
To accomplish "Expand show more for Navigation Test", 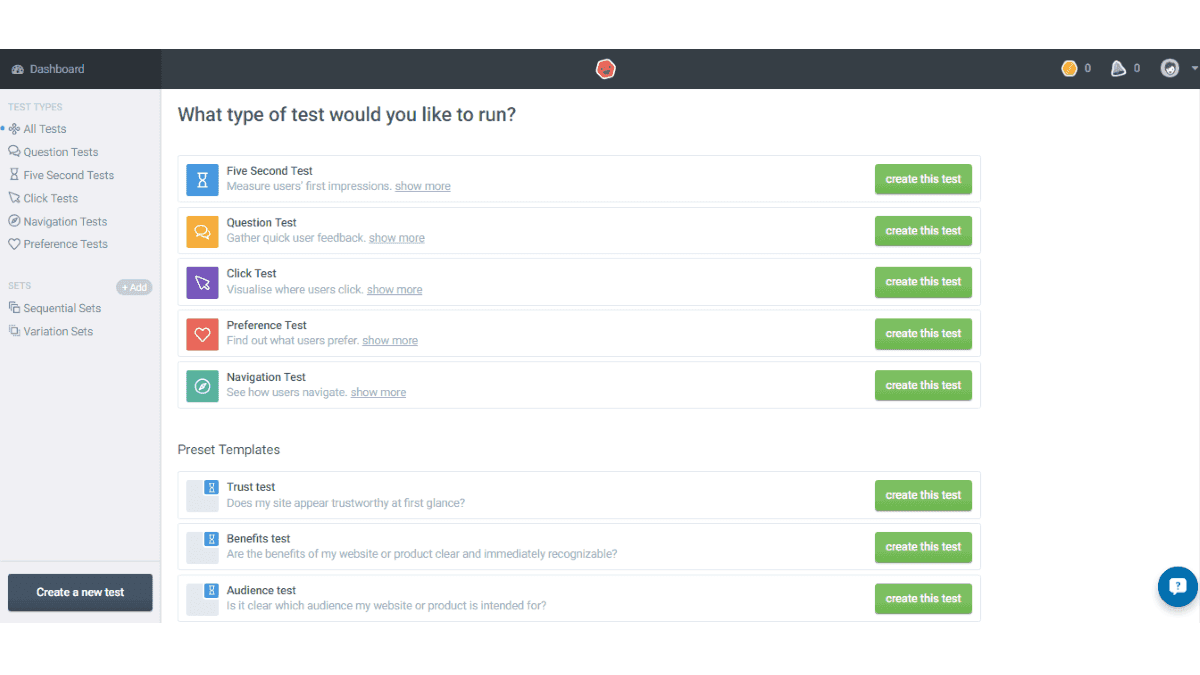I will pyautogui.click(x=378, y=393).
